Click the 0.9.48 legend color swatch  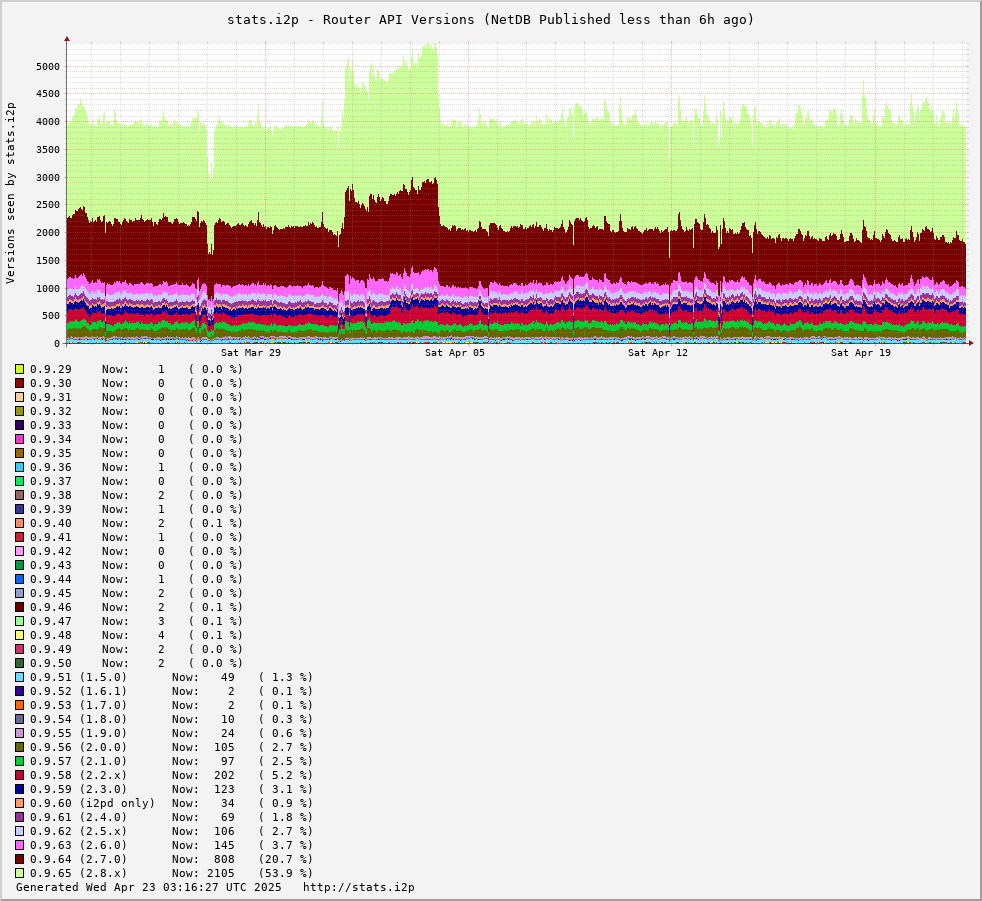click(19, 635)
